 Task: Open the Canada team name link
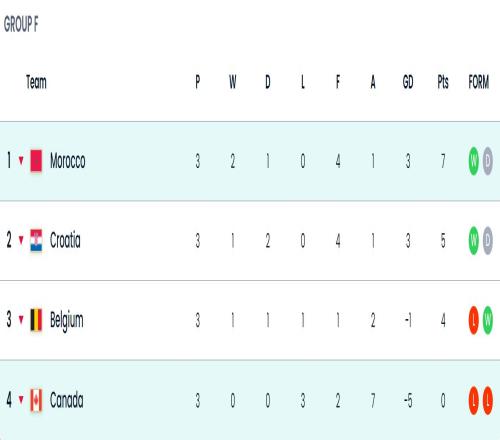pos(67,400)
